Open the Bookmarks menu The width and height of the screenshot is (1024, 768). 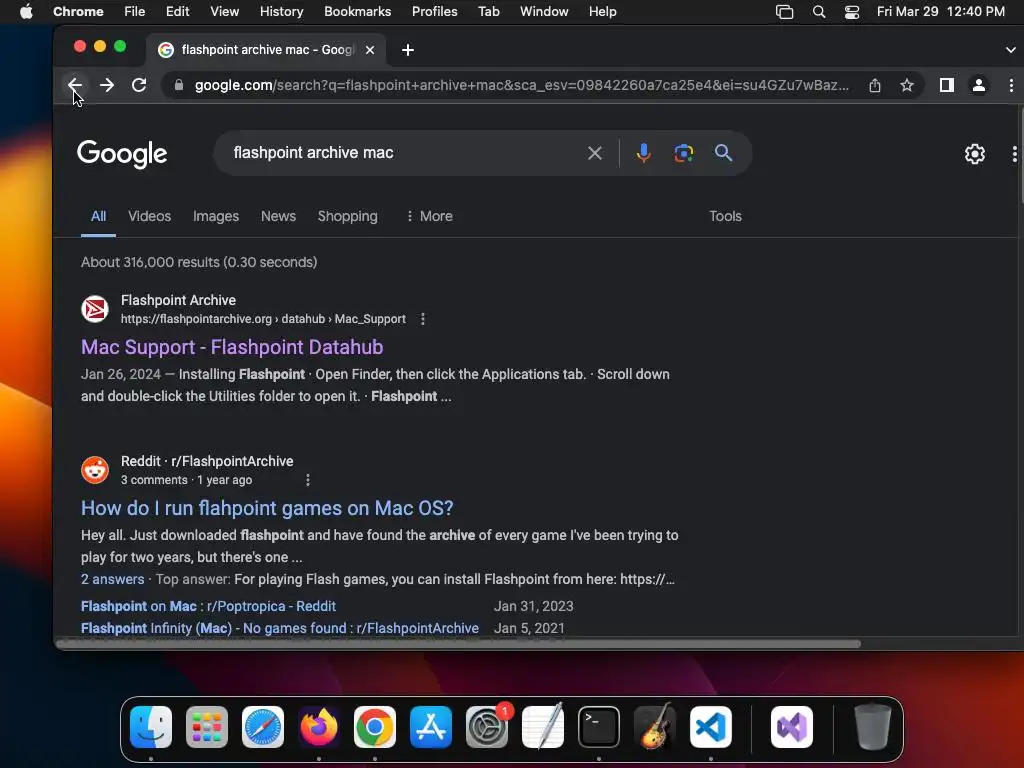[357, 12]
